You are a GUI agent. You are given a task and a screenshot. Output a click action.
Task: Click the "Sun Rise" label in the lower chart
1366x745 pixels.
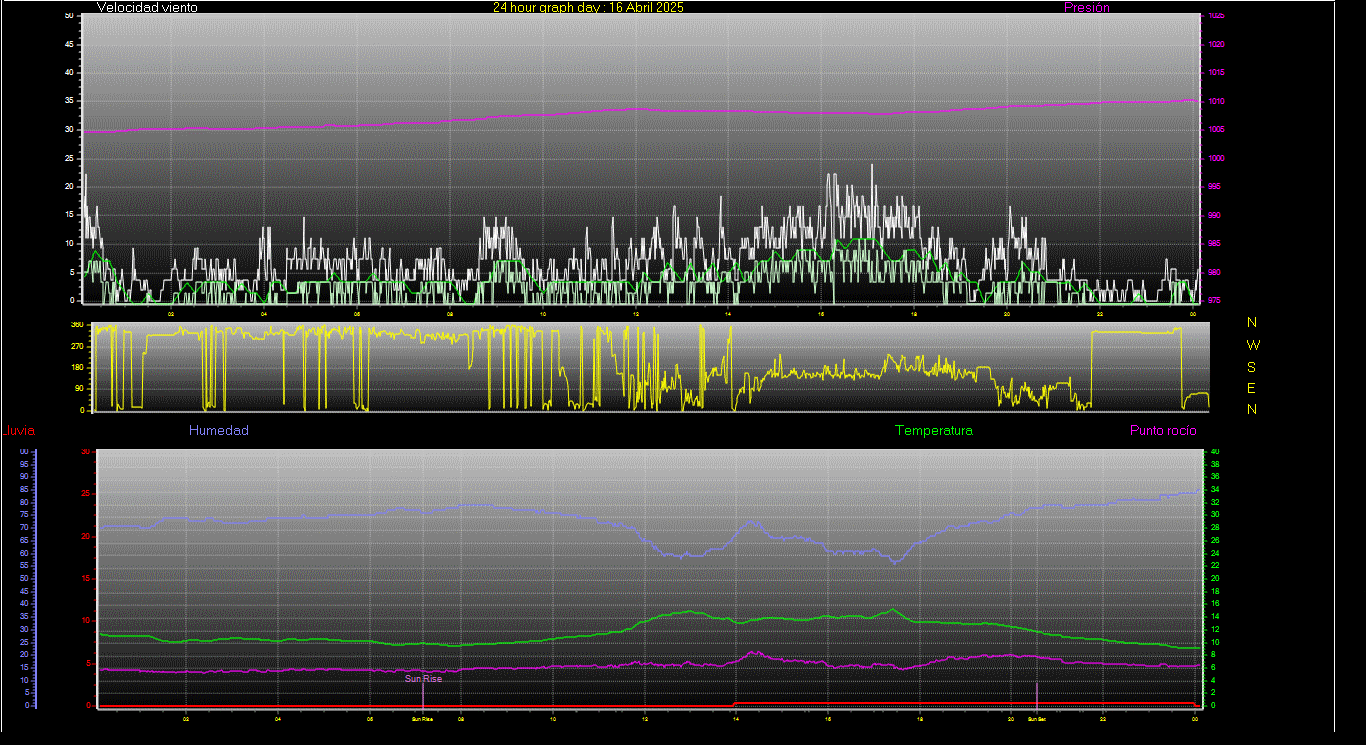click(423, 678)
